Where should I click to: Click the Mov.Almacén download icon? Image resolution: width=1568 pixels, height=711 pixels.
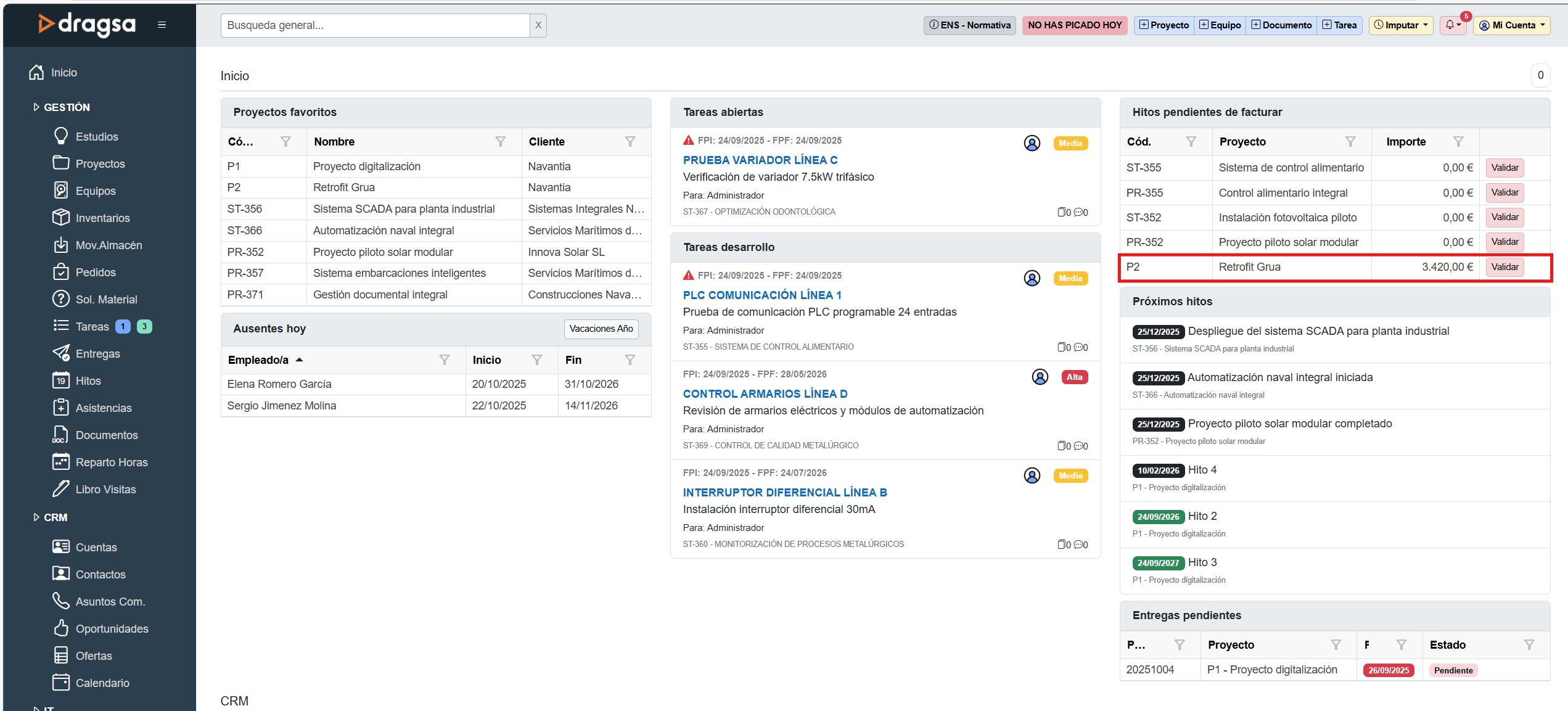[60, 245]
